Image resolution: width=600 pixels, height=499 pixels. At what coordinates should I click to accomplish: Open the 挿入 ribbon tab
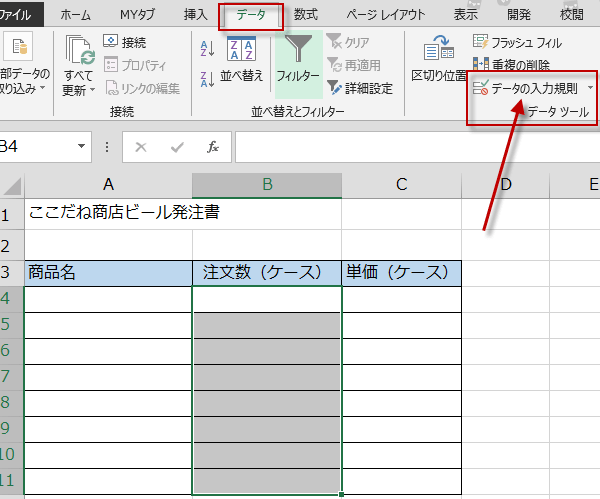[196, 15]
